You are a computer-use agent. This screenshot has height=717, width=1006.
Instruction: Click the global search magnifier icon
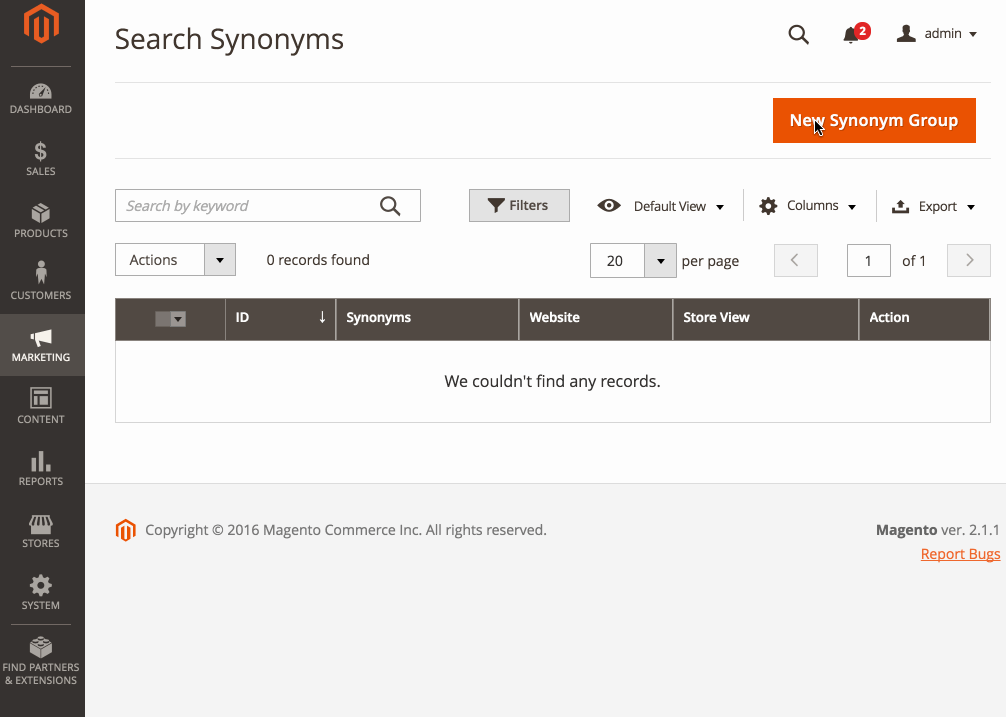798,34
